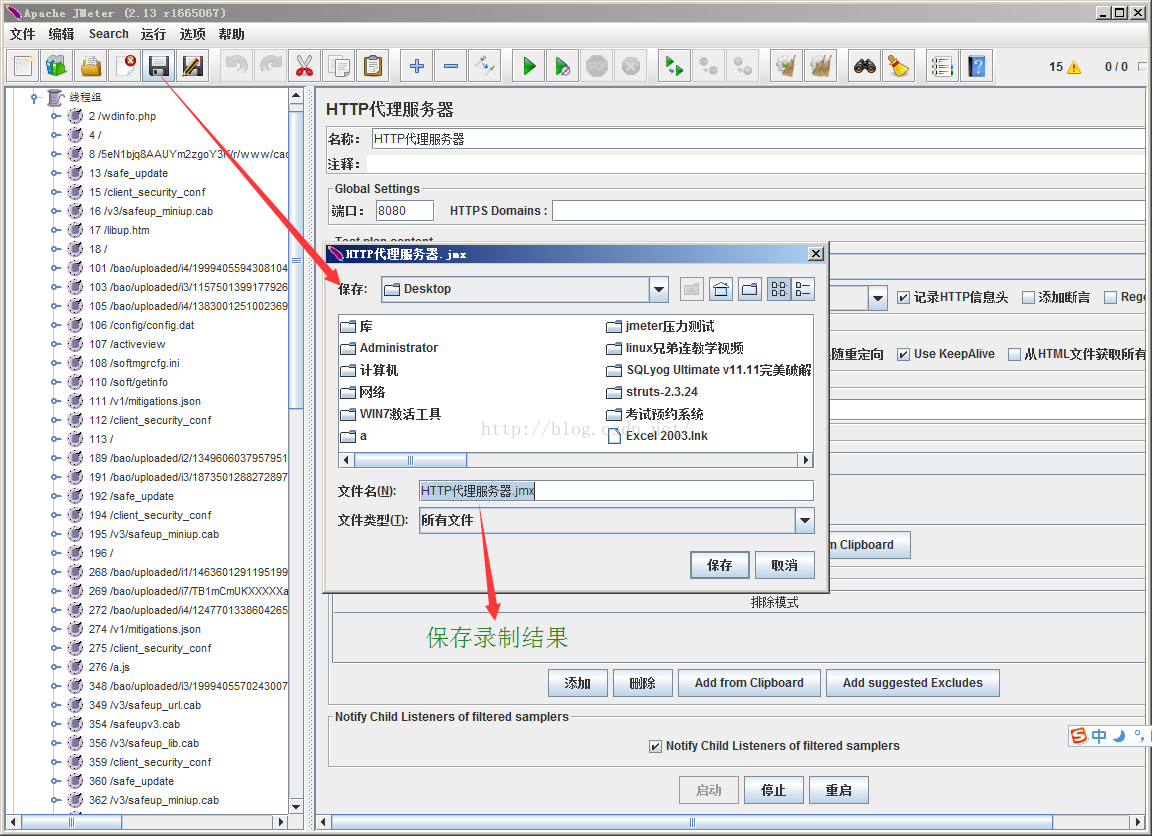Open dropdown arrow left of 记录HTTP信息头
Screen dimensions: 1152x836
tap(877, 298)
